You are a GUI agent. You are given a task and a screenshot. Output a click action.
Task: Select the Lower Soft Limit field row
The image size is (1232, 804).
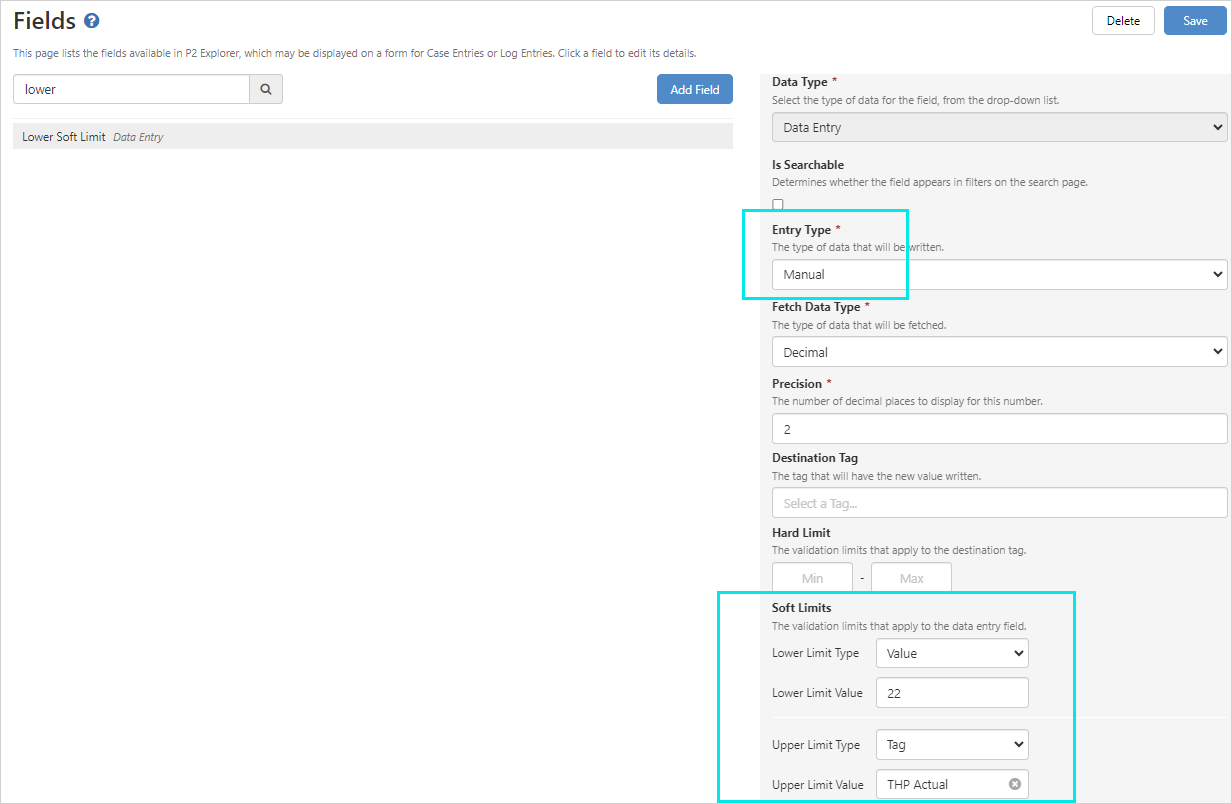pyautogui.click(x=372, y=137)
